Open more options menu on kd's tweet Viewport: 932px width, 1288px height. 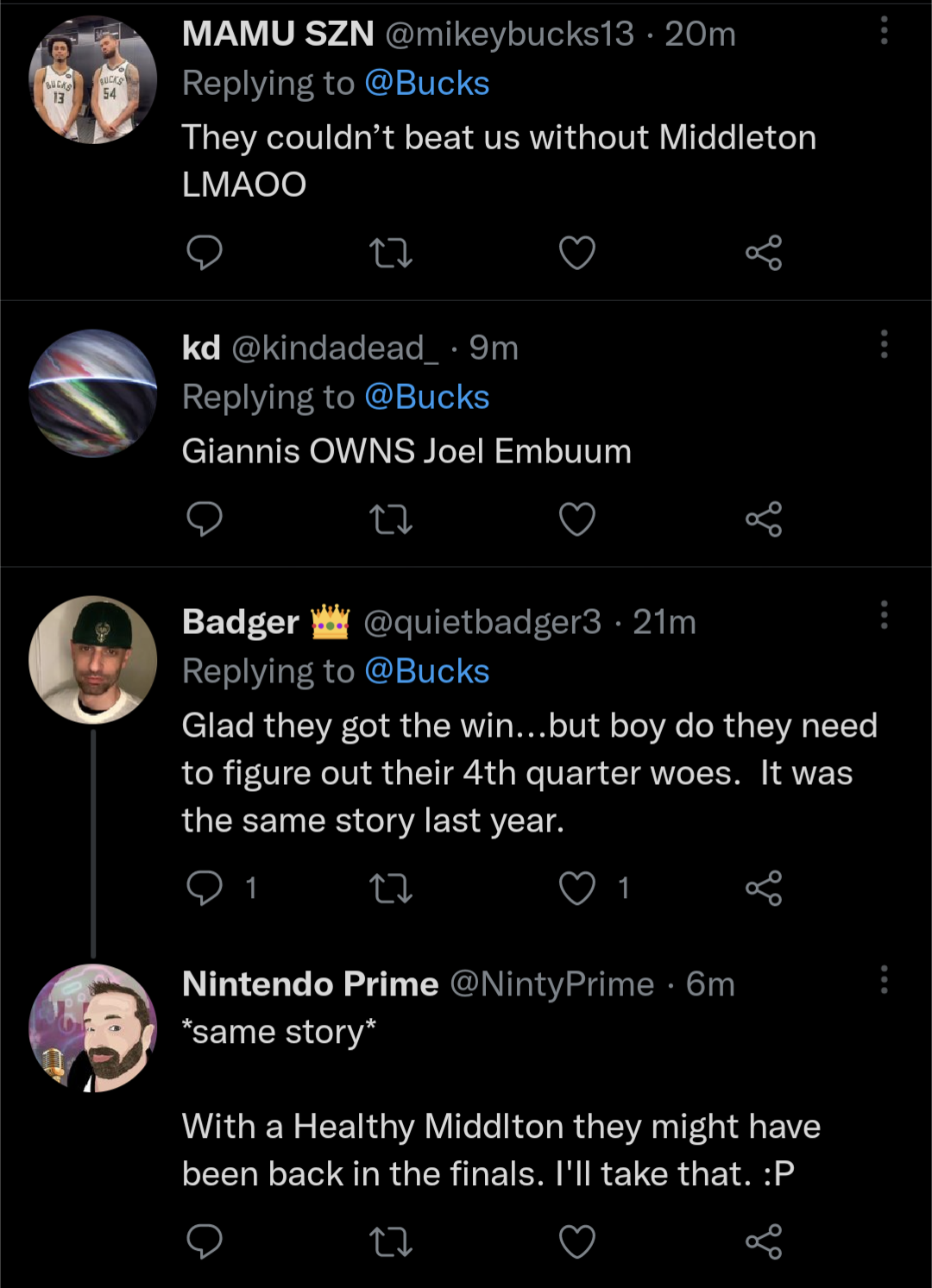[x=884, y=344]
